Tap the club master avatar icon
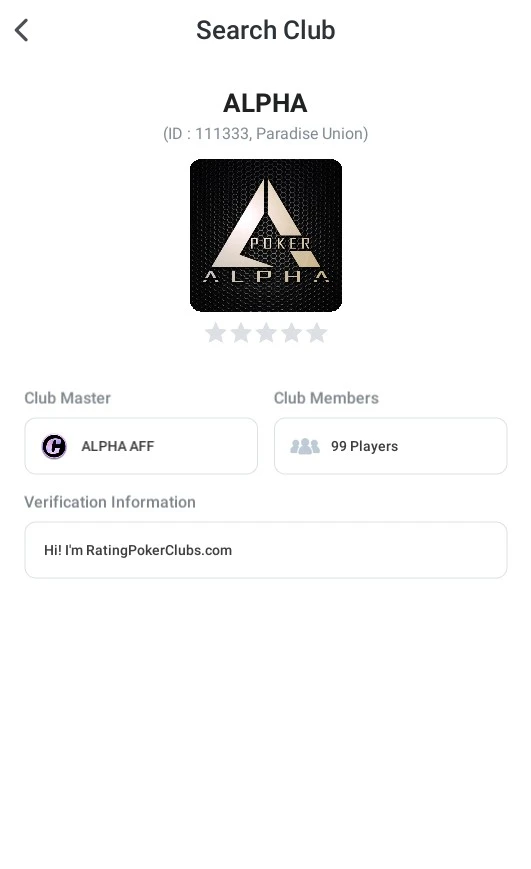 pos(54,446)
